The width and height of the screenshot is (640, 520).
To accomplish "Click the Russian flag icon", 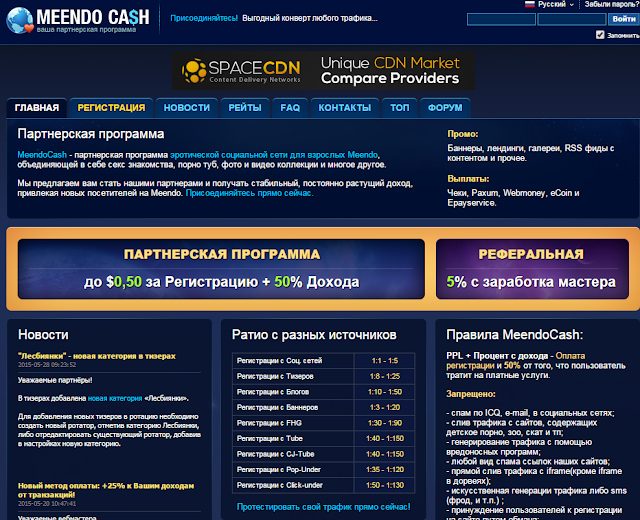I will (x=529, y=4).
